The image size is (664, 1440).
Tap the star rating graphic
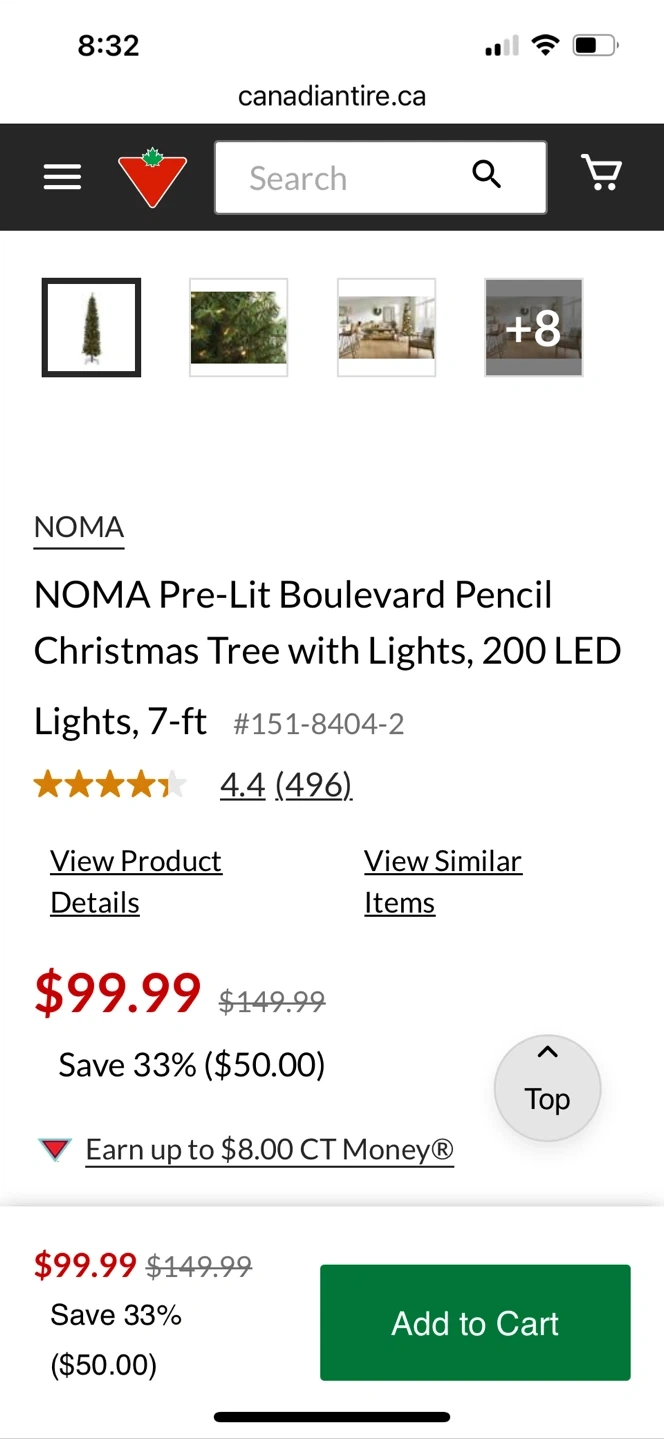click(110, 785)
